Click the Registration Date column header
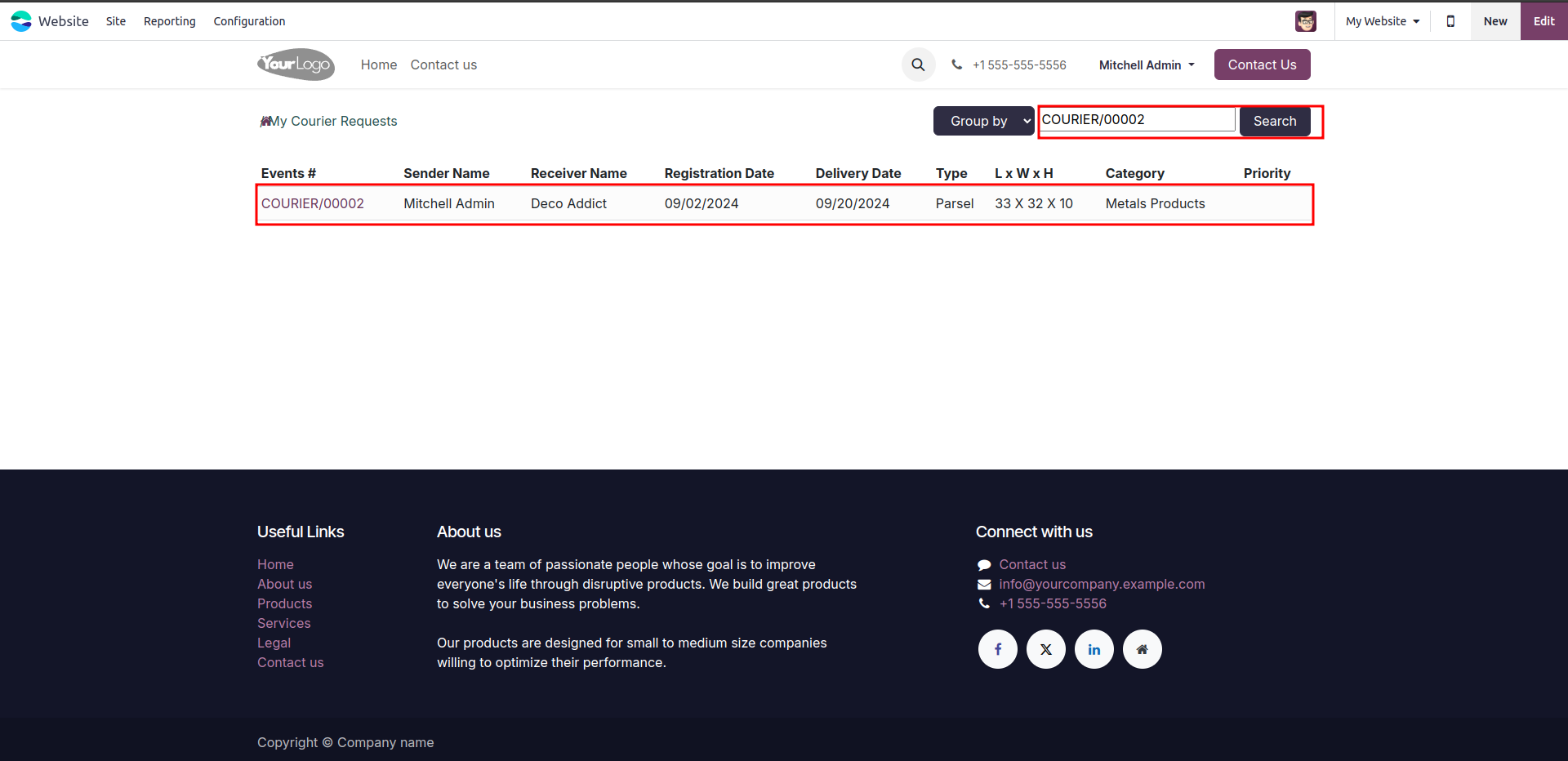Screen dimensions: 1568x761 coord(719,173)
